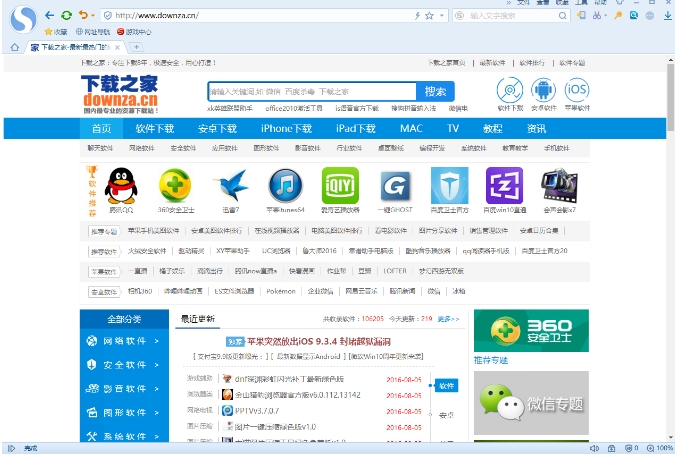Click the orange key password icon
The height and width of the screenshot is (454, 675).
click(x=618, y=15)
